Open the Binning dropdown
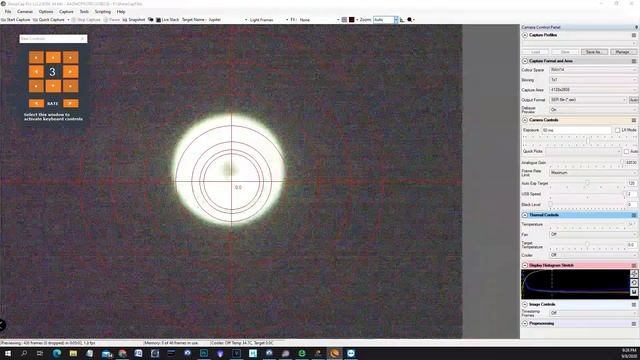 click(593, 80)
